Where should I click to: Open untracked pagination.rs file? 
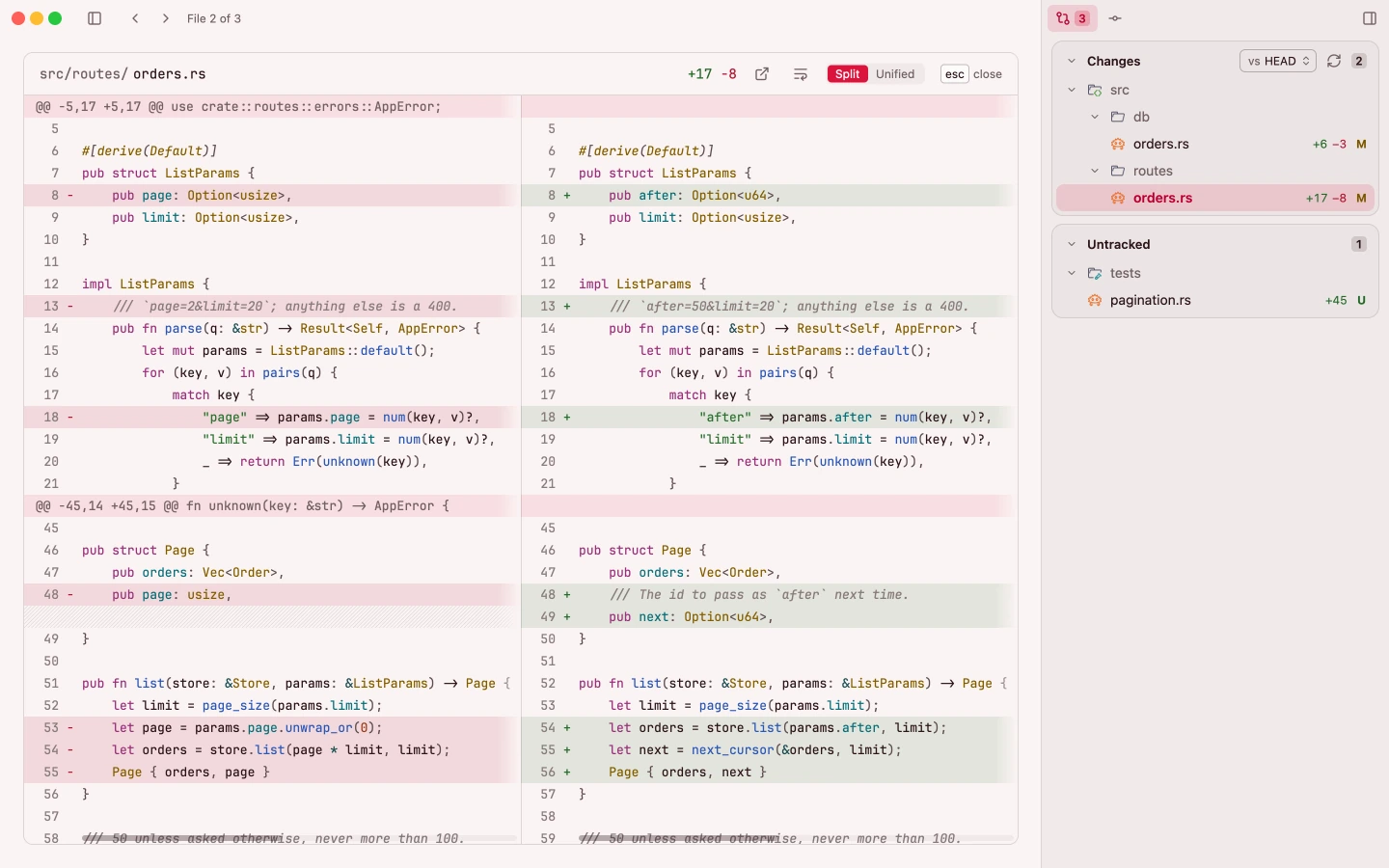(1215, 300)
